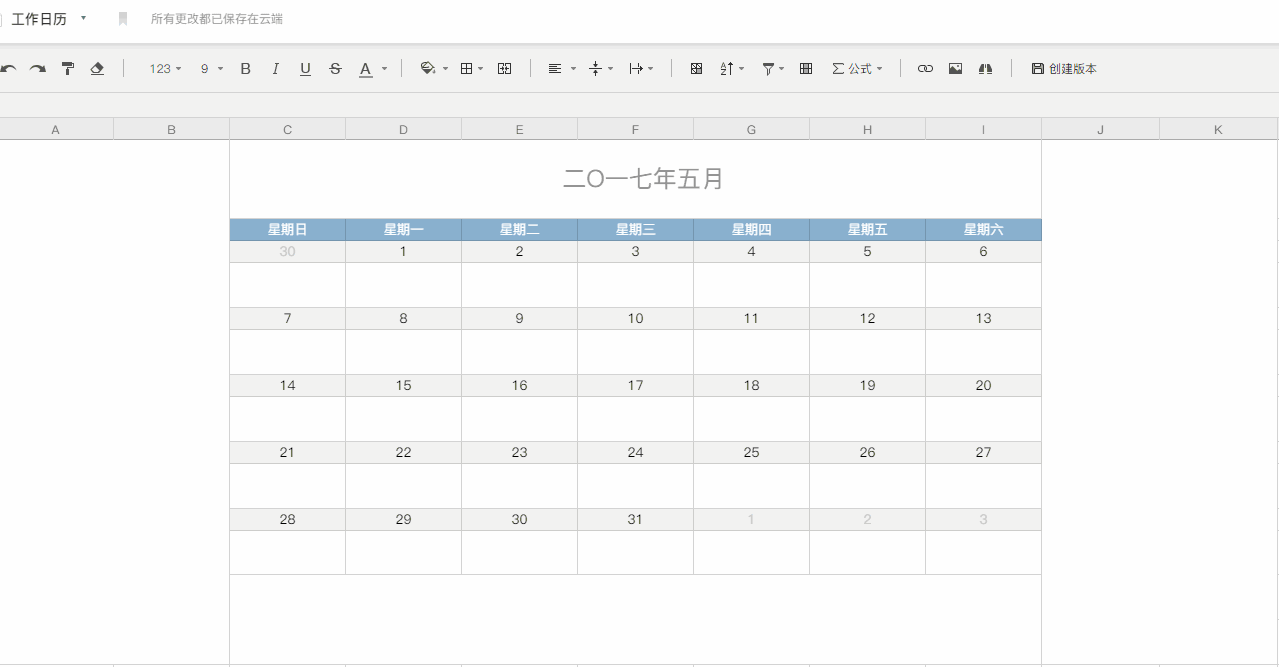Viewport: 1279px width, 667px height.
Task: Toggle italic formatting
Action: click(276, 69)
